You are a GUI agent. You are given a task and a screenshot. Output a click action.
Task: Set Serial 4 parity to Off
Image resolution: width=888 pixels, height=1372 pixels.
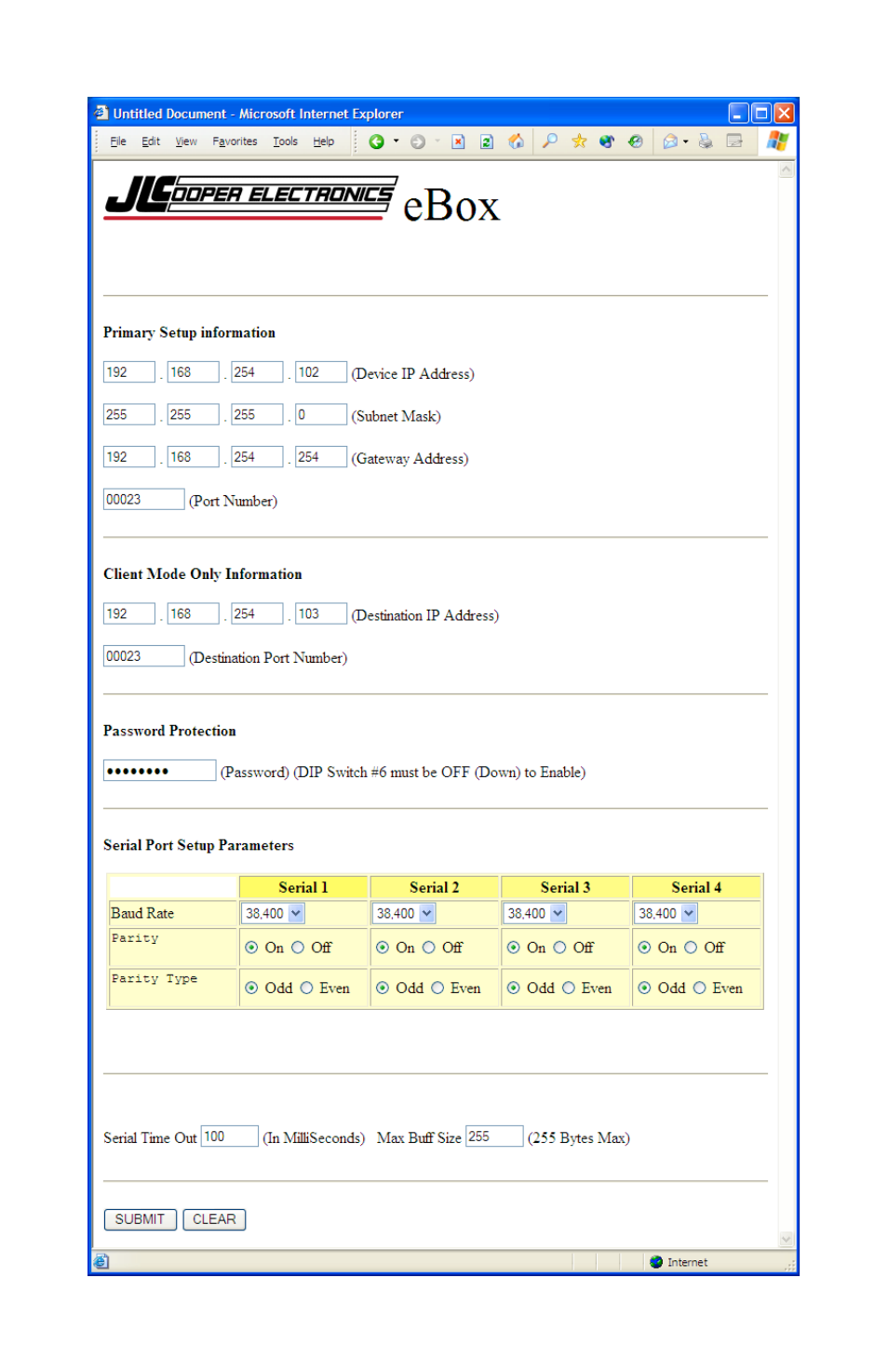coord(691,948)
